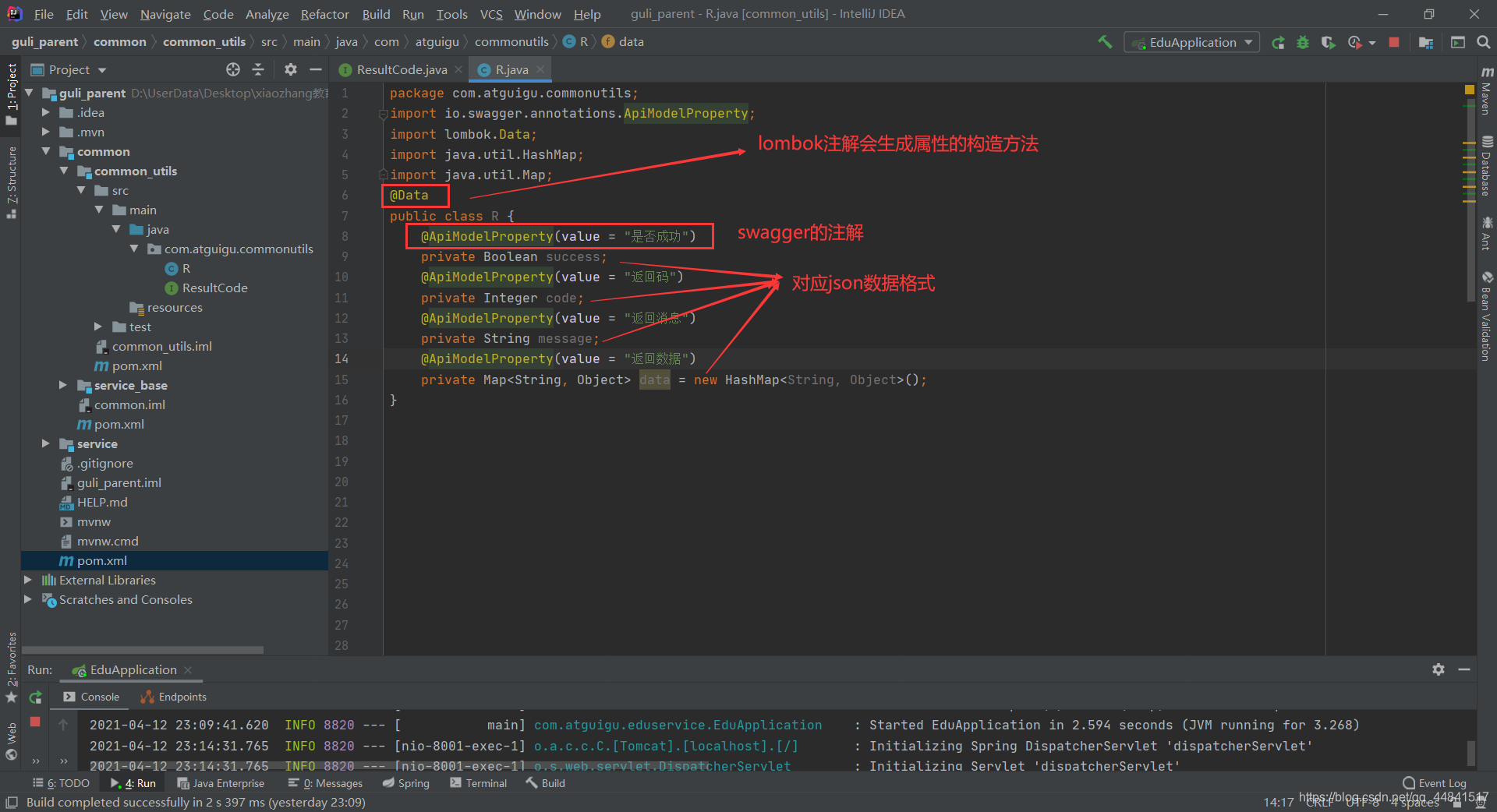Open the Analyze menu
The image size is (1497, 812).
click(267, 14)
